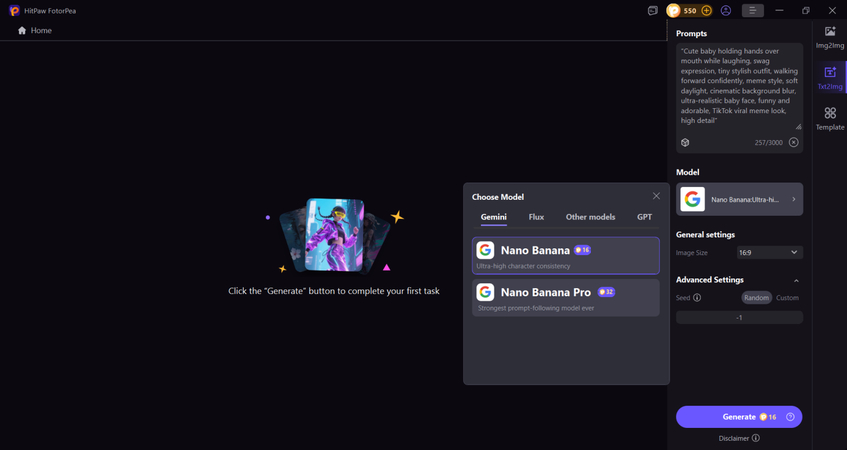Click the 16 credits badge on Nano Banana

[x=582, y=250]
